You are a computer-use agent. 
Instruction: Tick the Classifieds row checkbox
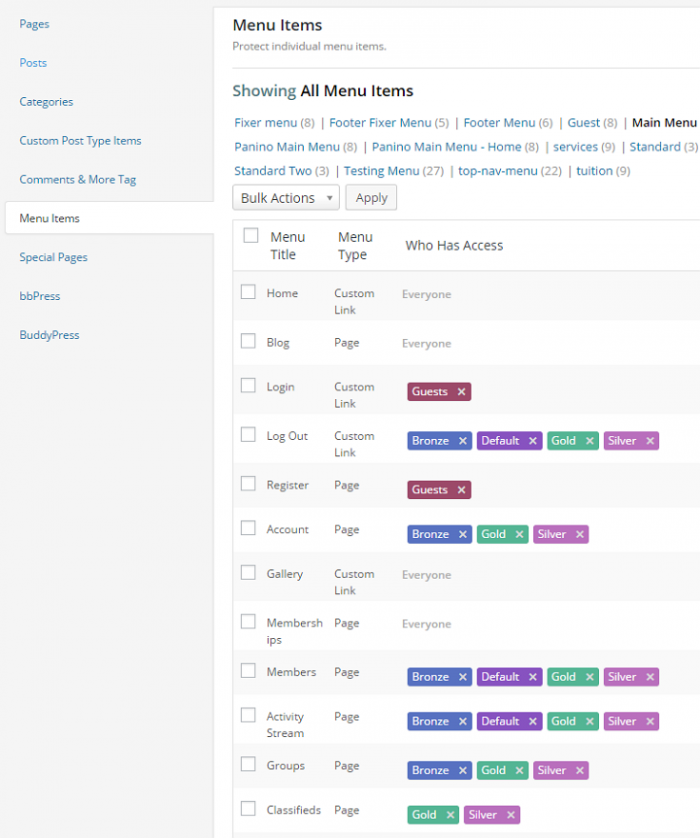[248, 809]
